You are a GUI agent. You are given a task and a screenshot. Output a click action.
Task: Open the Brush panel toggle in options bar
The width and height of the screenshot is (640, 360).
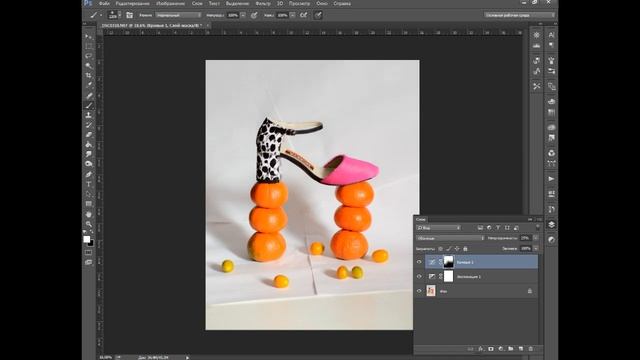[129, 15]
